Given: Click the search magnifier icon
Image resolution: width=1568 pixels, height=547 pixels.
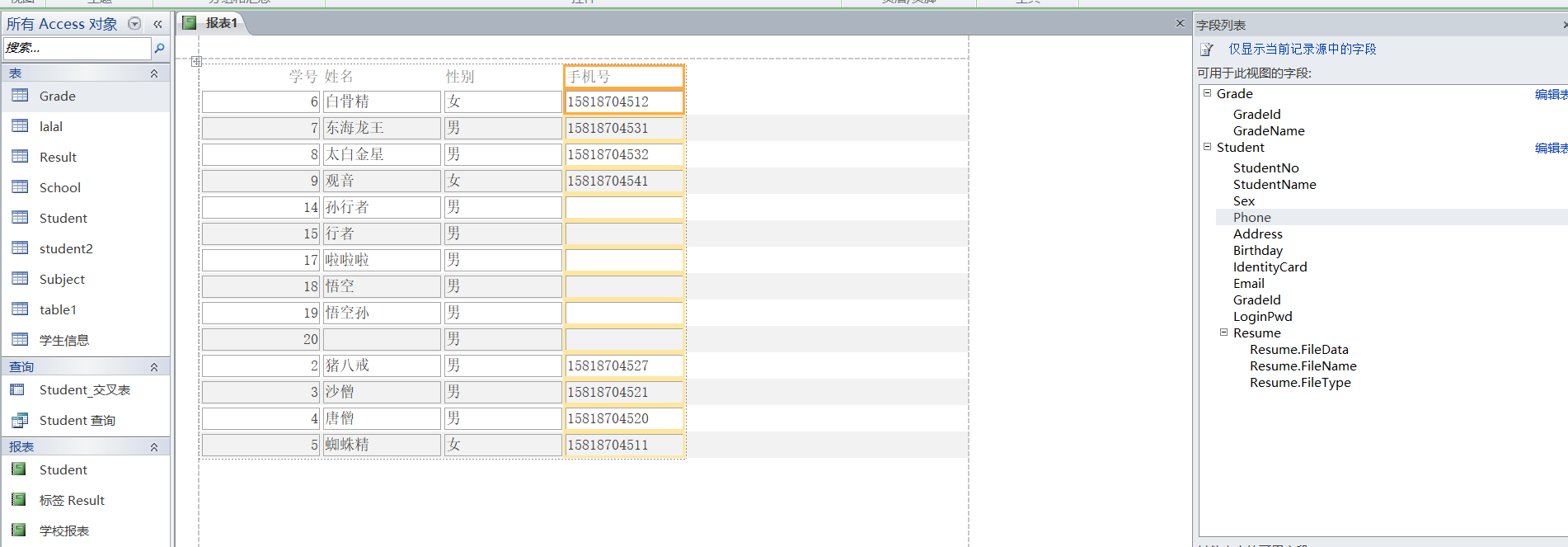Looking at the screenshot, I should coord(160,49).
